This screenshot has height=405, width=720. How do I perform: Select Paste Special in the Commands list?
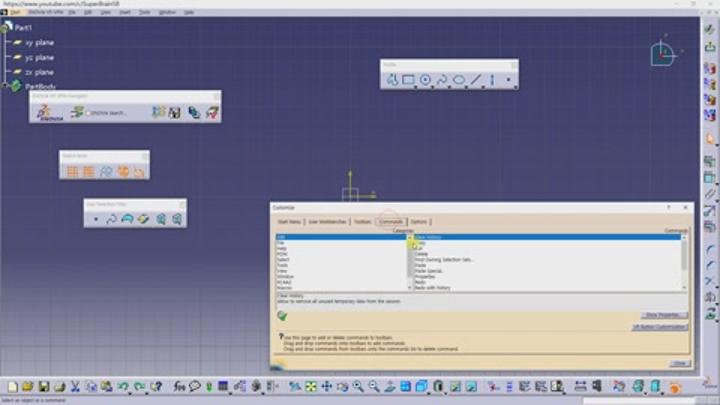click(x=428, y=271)
